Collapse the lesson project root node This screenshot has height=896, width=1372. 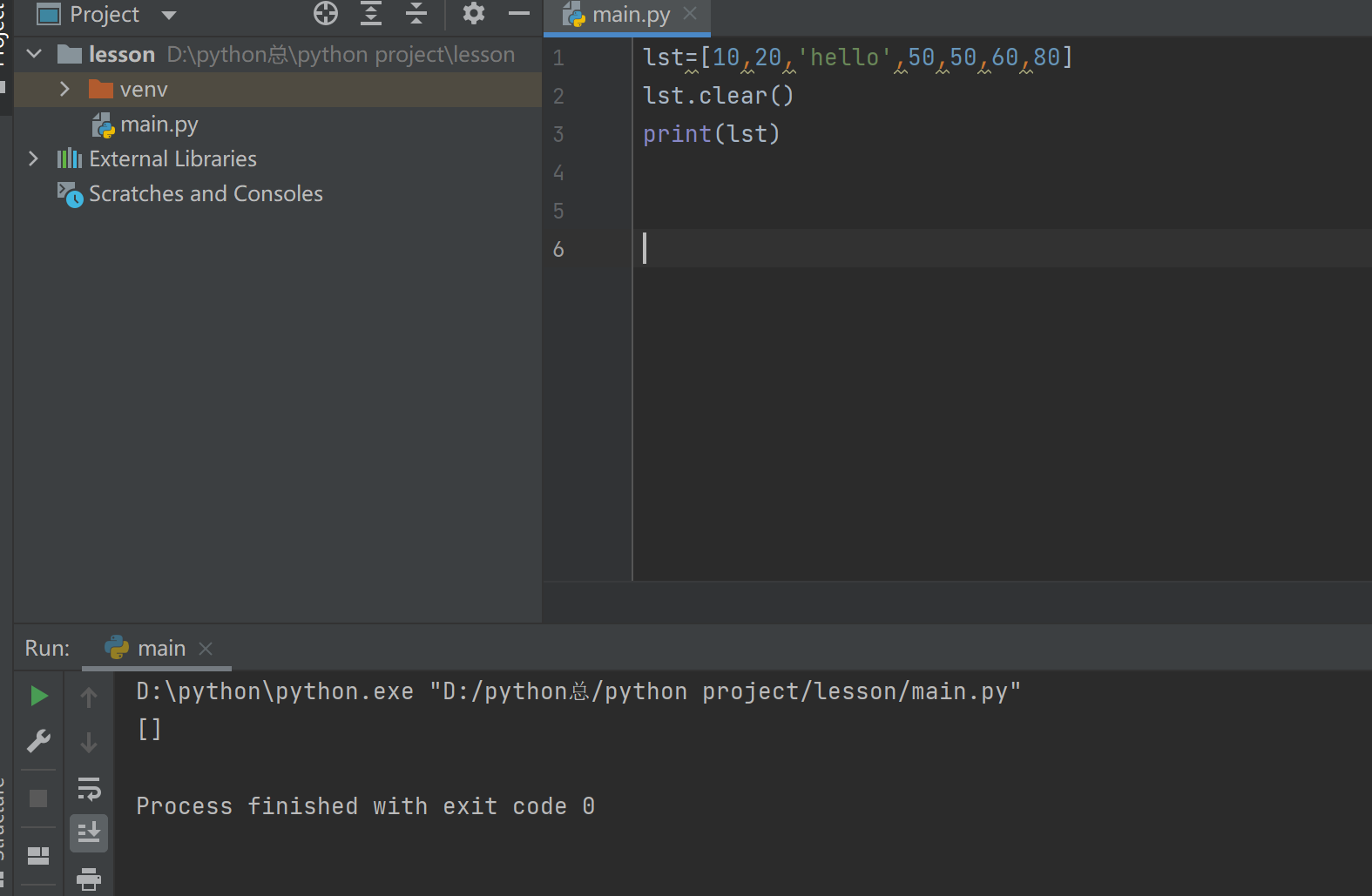point(34,54)
